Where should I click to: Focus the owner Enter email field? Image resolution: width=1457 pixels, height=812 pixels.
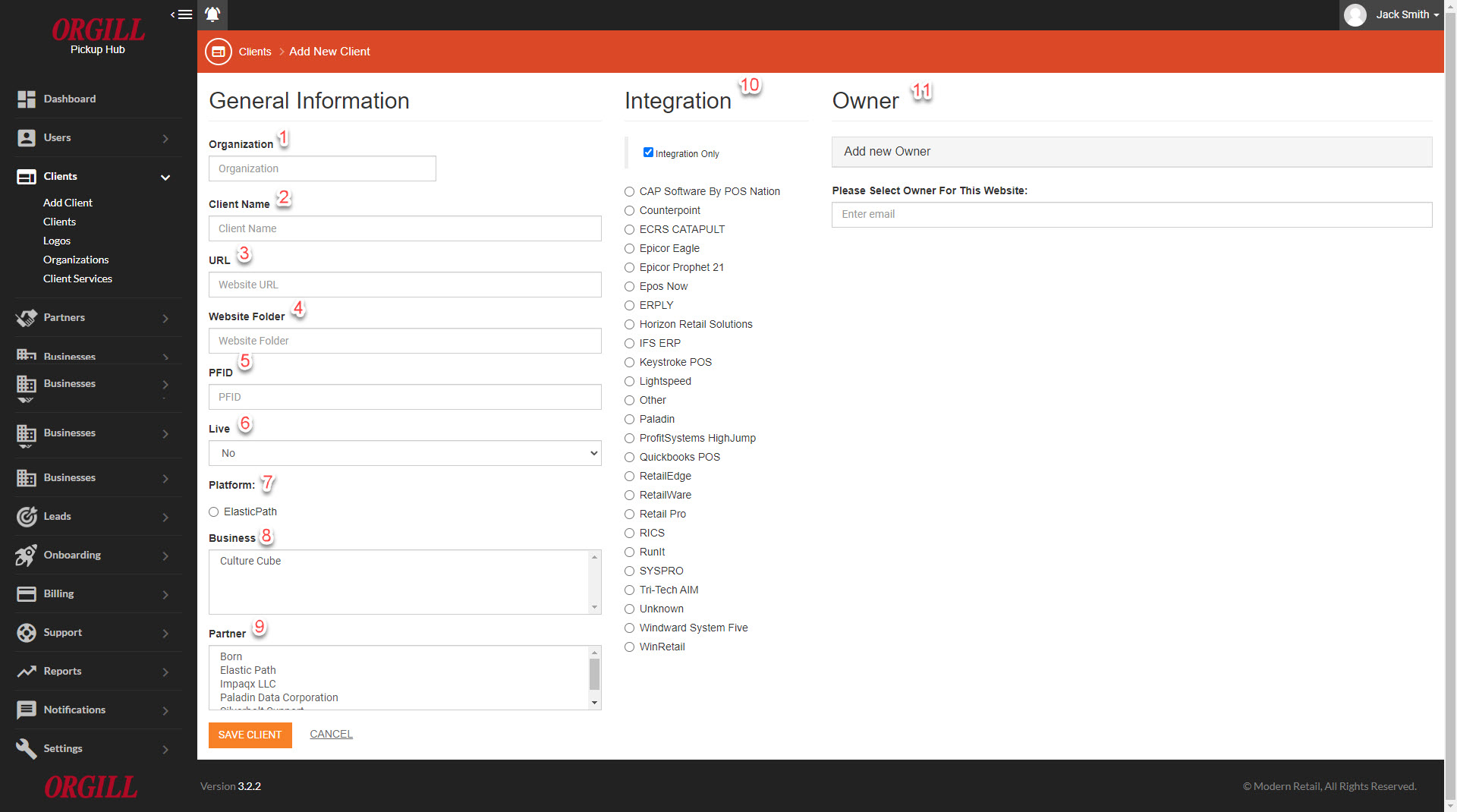[1131, 214]
